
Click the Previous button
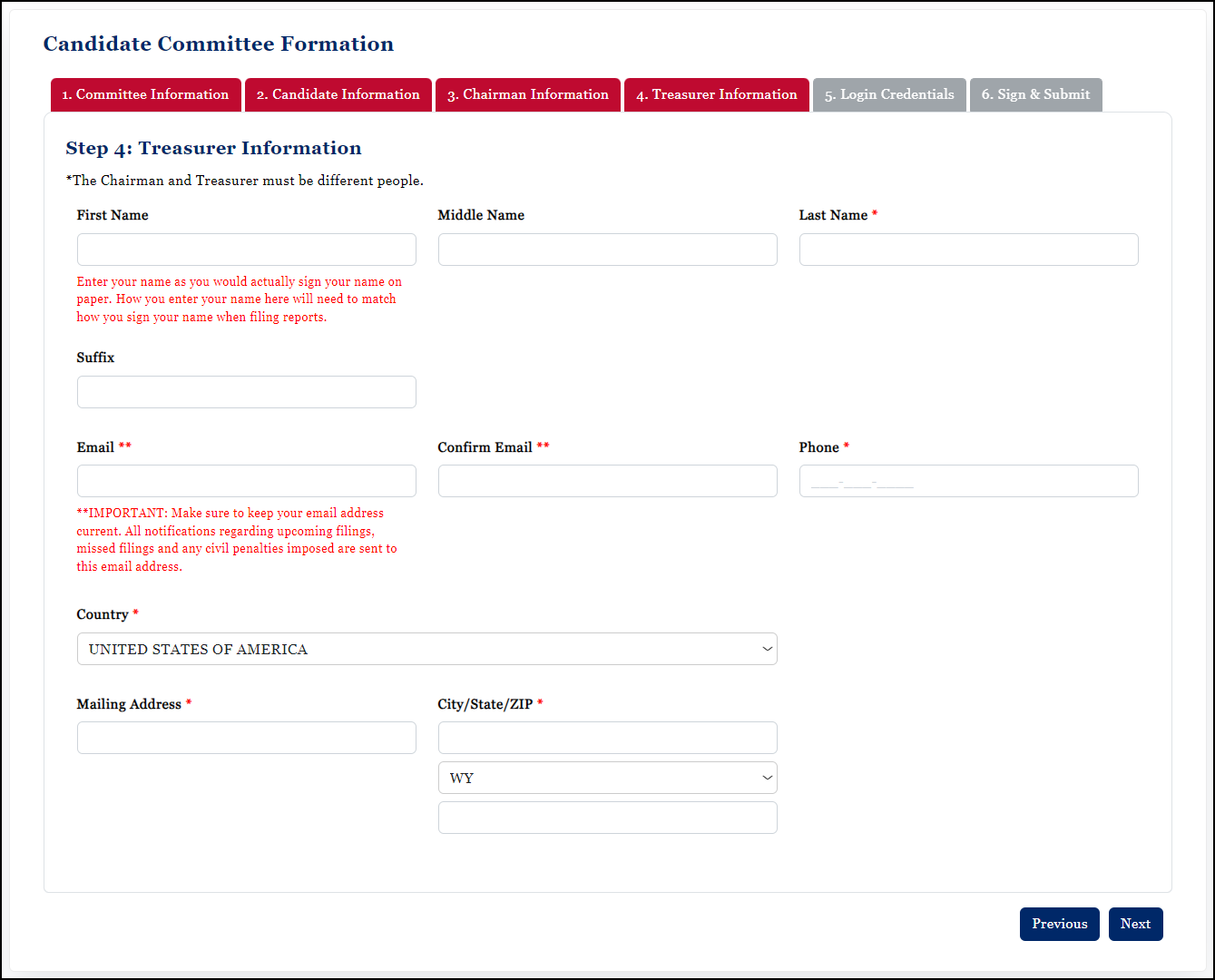(x=1059, y=924)
